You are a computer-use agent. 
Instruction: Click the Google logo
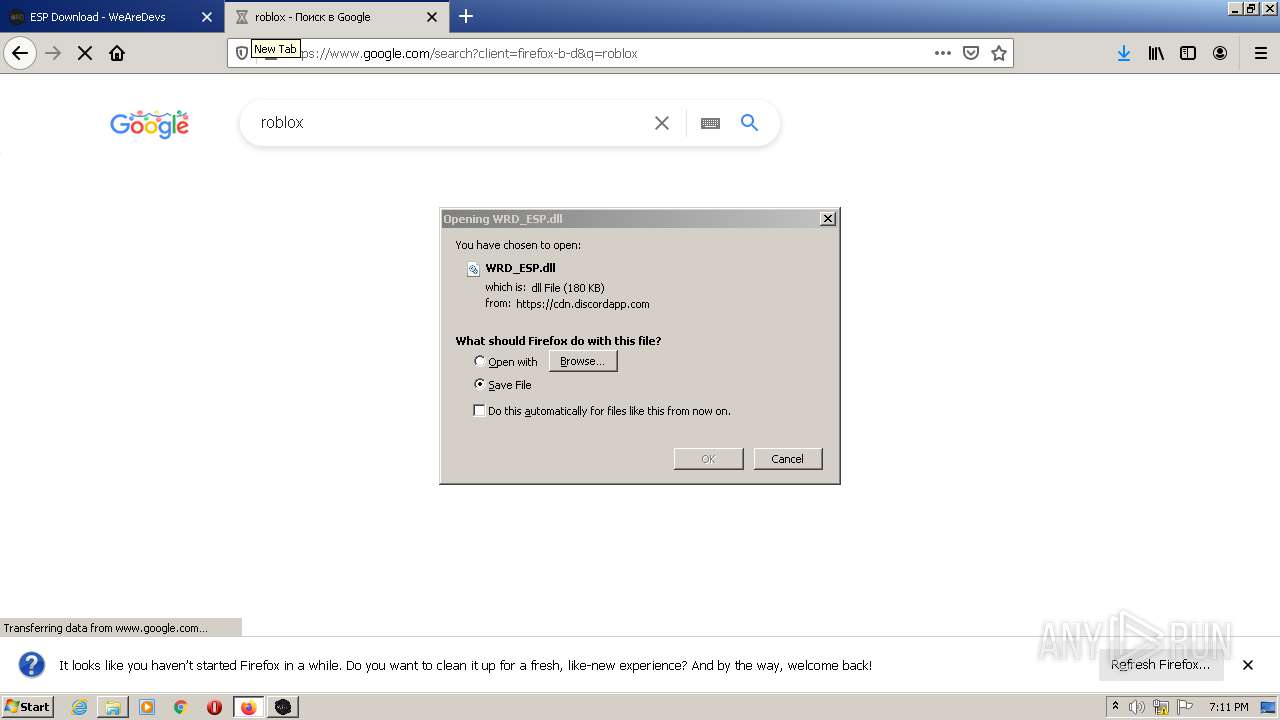150,124
